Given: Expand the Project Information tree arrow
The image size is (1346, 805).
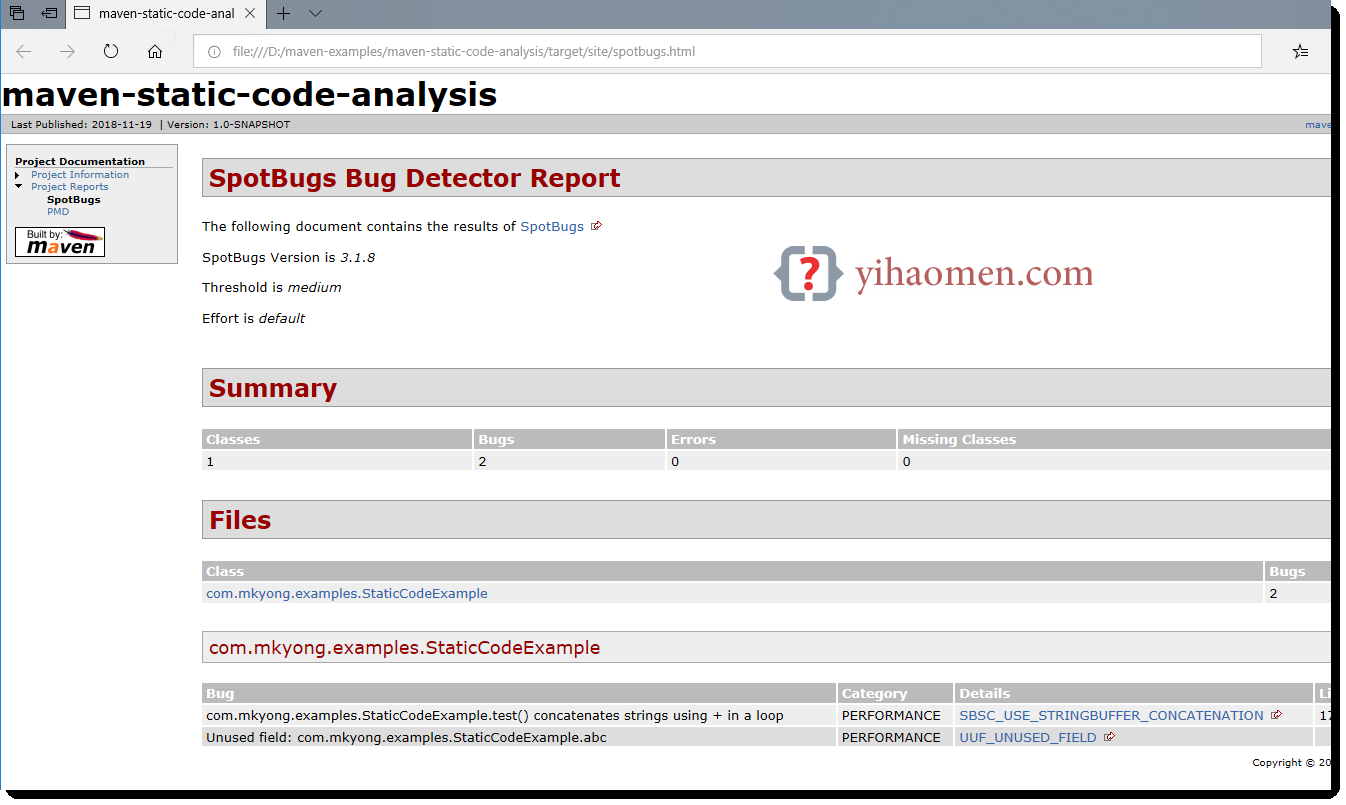Looking at the screenshot, I should (18, 175).
